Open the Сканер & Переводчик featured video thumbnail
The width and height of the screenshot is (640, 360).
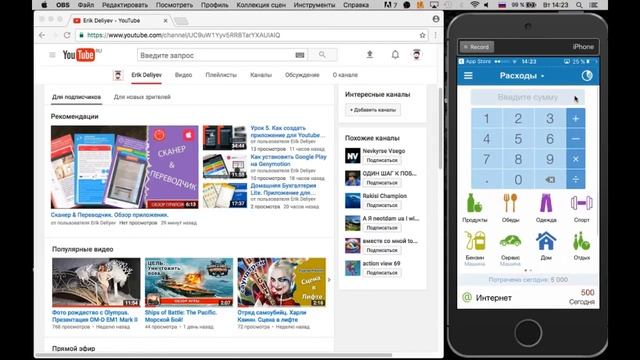(x=124, y=167)
